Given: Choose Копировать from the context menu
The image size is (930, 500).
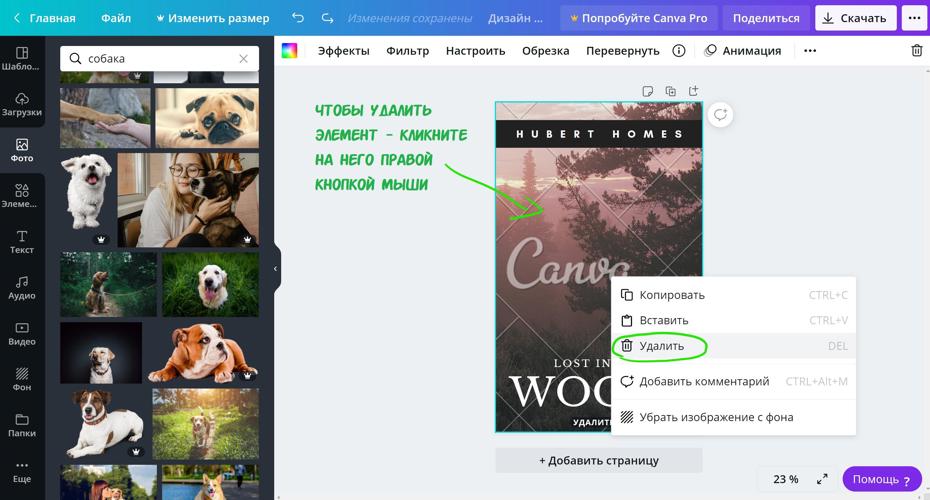Looking at the screenshot, I should [x=671, y=295].
